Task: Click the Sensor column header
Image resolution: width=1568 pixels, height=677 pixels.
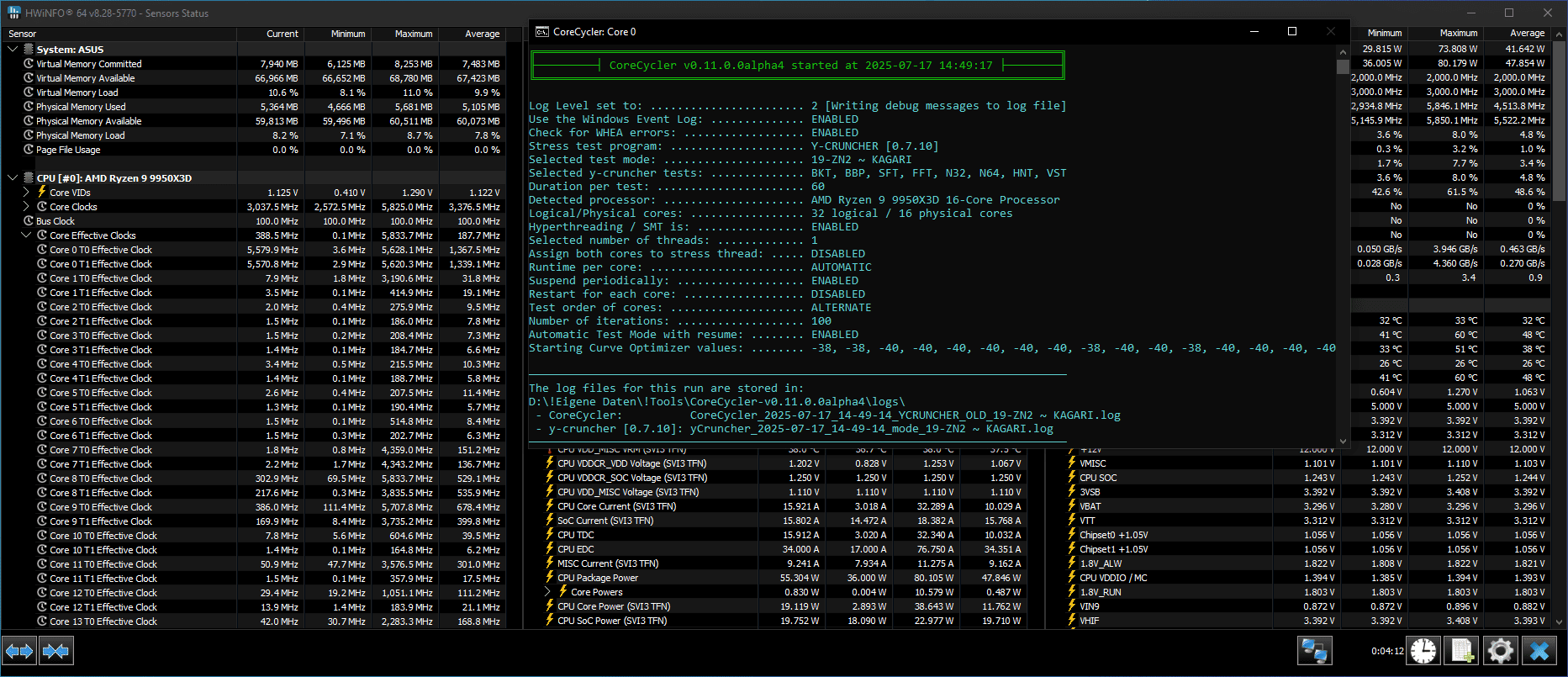Action: click(119, 34)
